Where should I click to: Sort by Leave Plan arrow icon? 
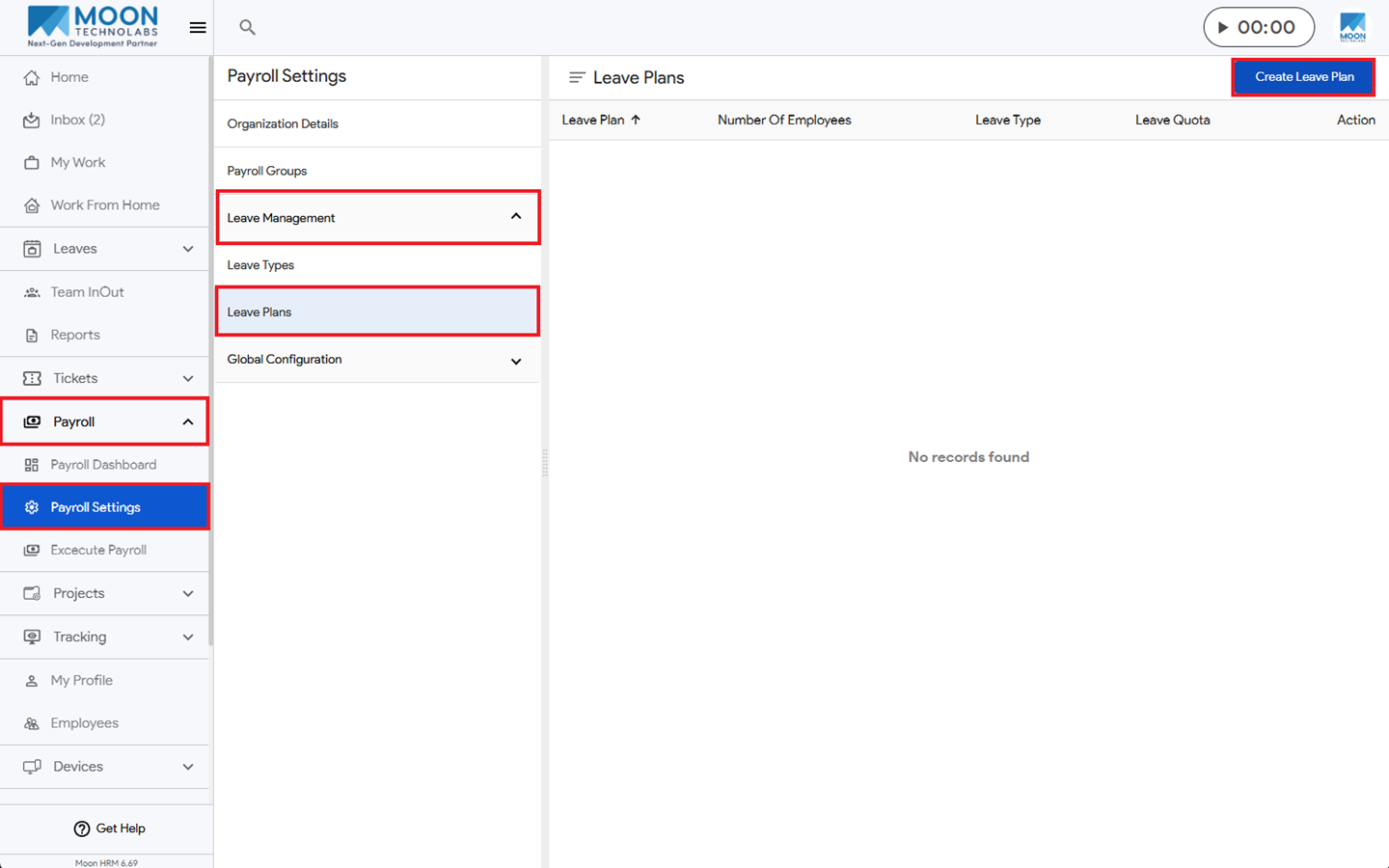[x=636, y=120]
